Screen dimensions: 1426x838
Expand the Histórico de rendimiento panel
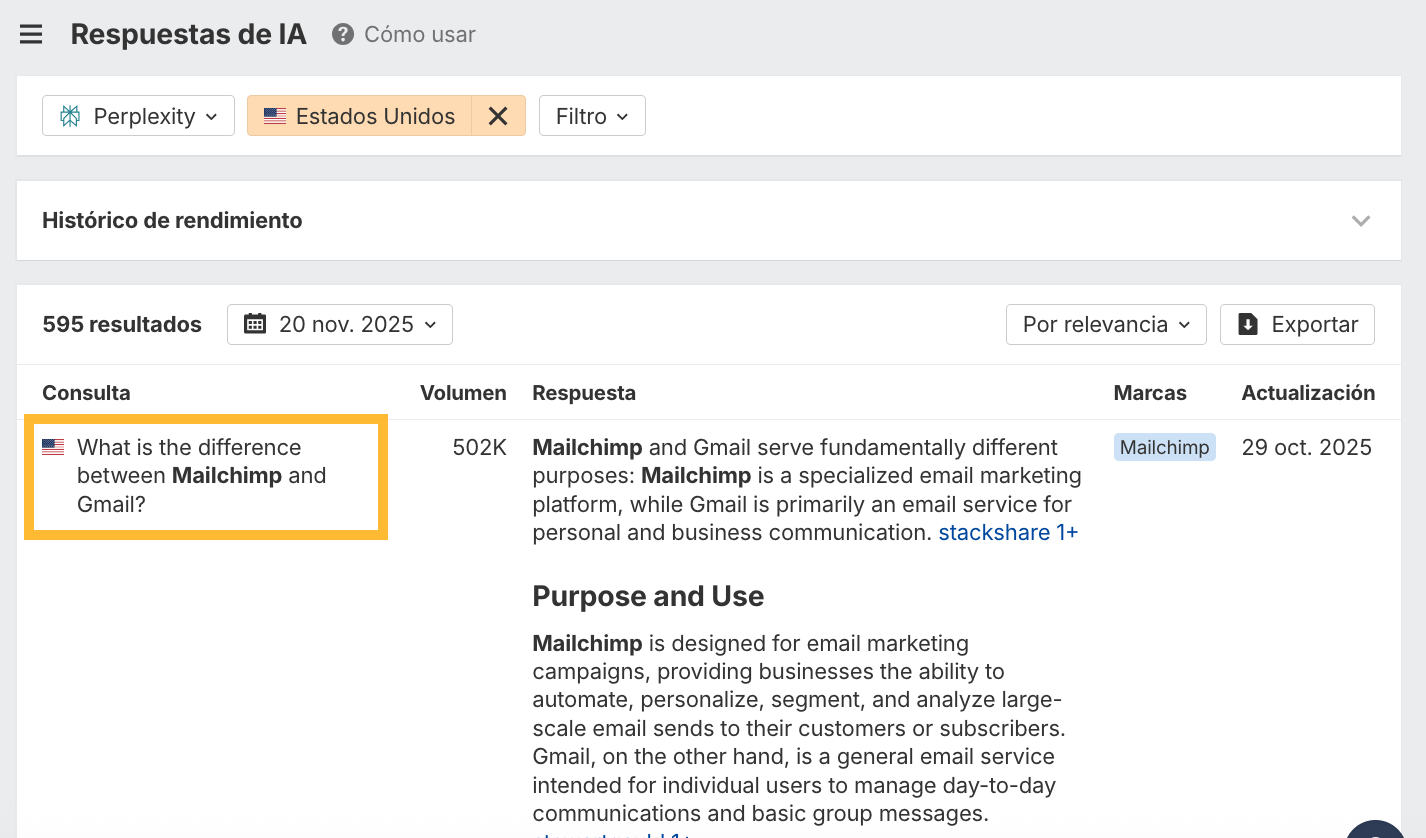pyautogui.click(x=1360, y=220)
